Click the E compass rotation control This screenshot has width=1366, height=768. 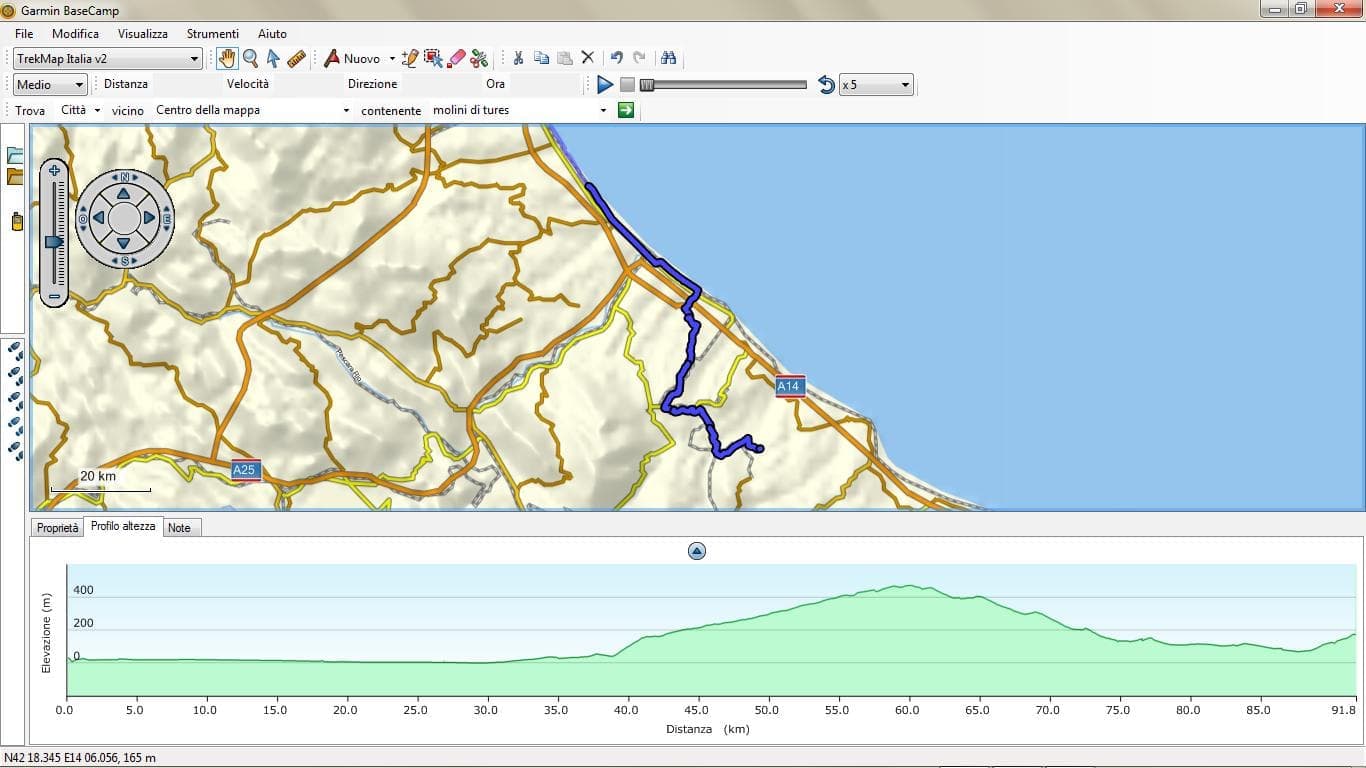167,218
